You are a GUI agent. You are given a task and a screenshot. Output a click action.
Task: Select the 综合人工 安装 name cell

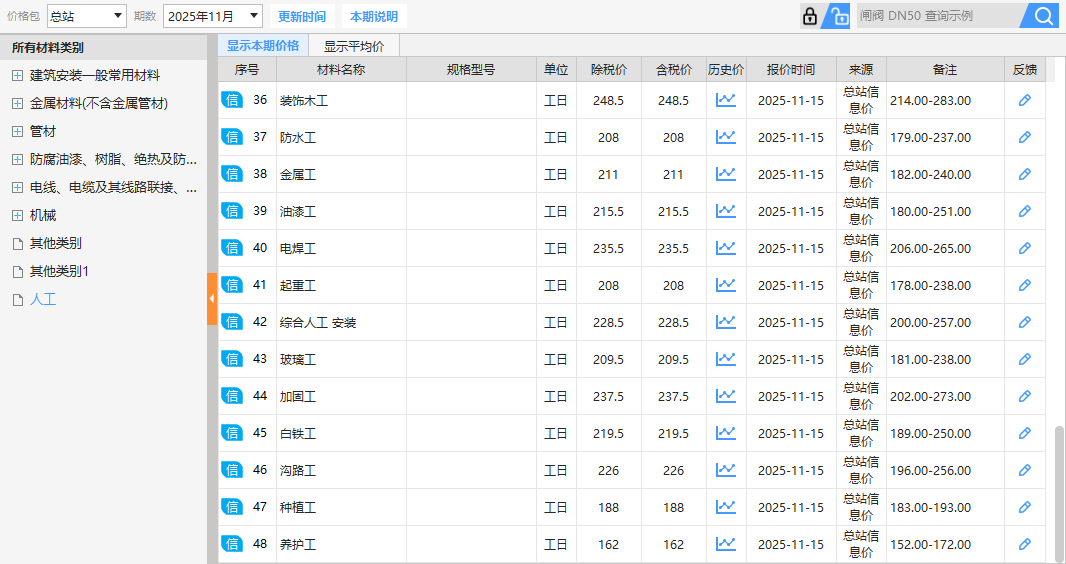pos(341,322)
